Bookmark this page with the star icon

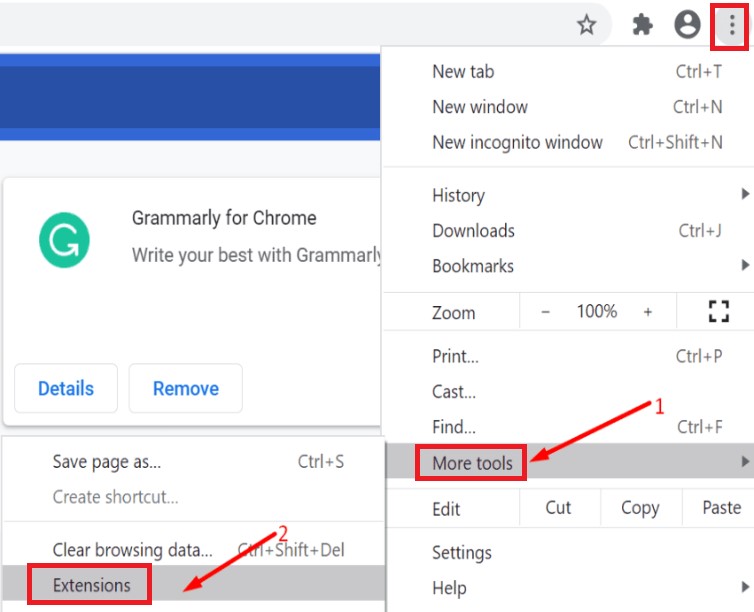tap(586, 25)
